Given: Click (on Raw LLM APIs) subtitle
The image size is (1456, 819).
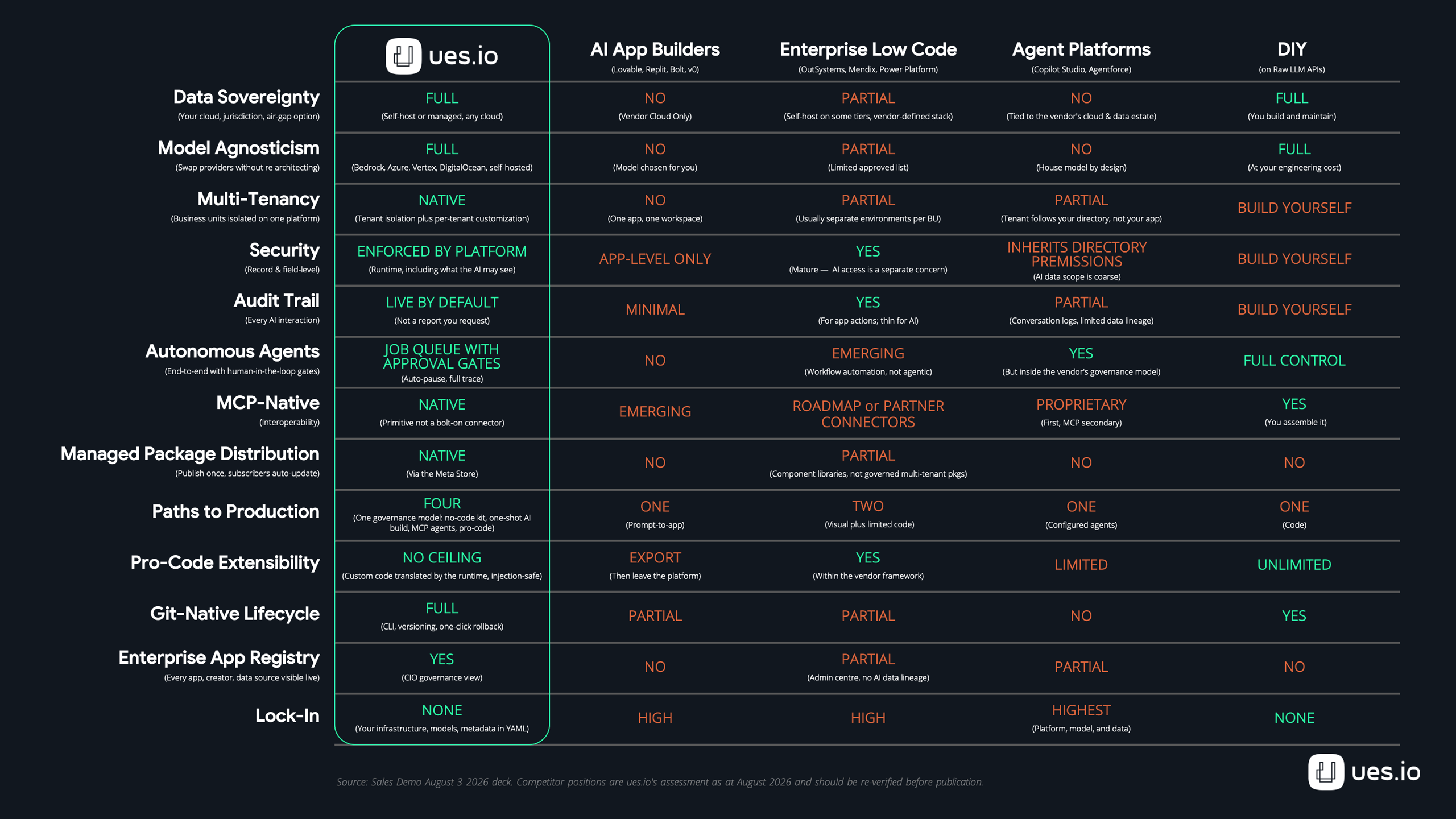Looking at the screenshot, I should point(1292,69).
